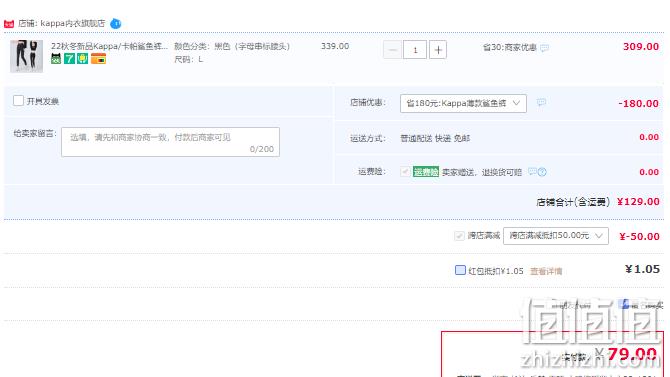Screen dimensions: 670x377
Task: Open the 查看详情 details link
Action: point(546,271)
